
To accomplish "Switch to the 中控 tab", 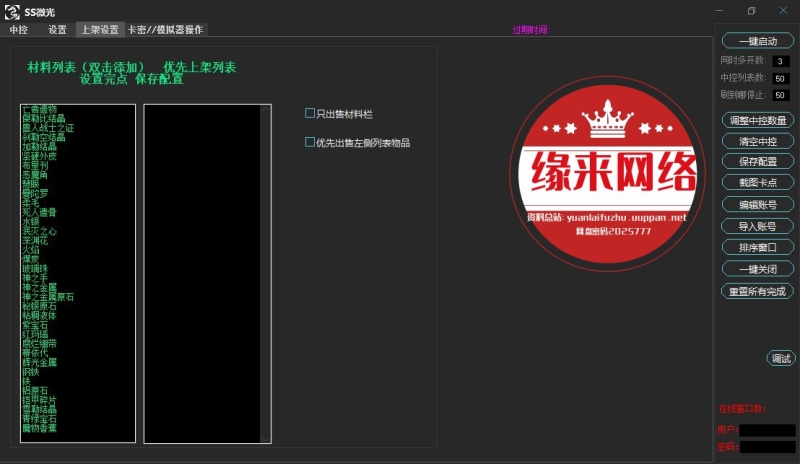I will 18,30.
